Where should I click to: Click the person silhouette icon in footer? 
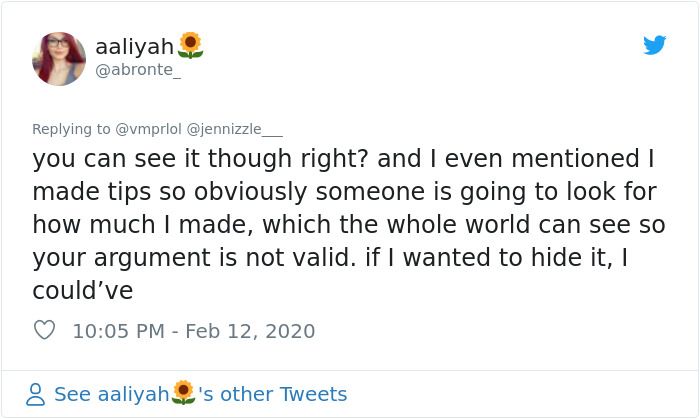tap(35, 394)
